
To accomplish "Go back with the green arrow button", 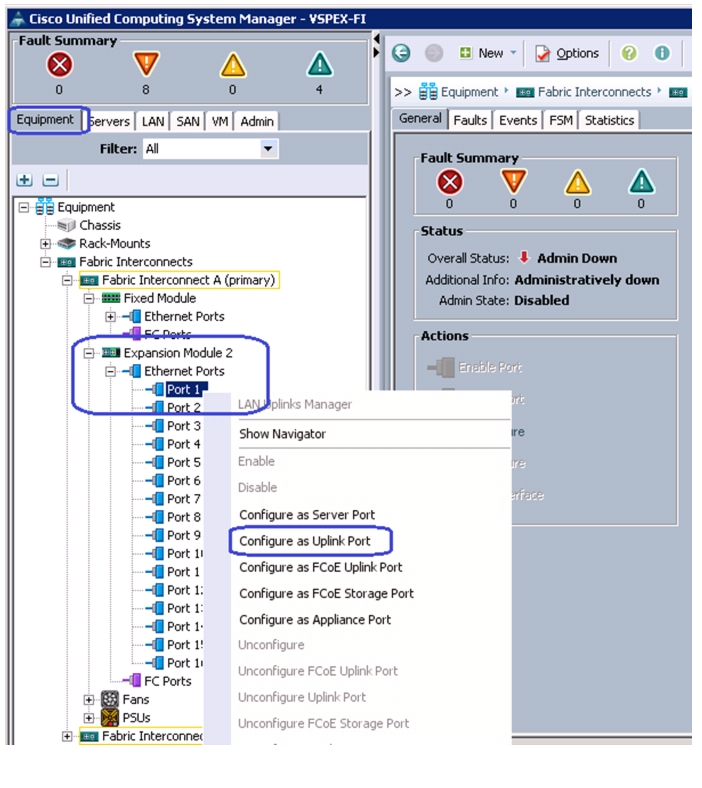I will tap(401, 53).
